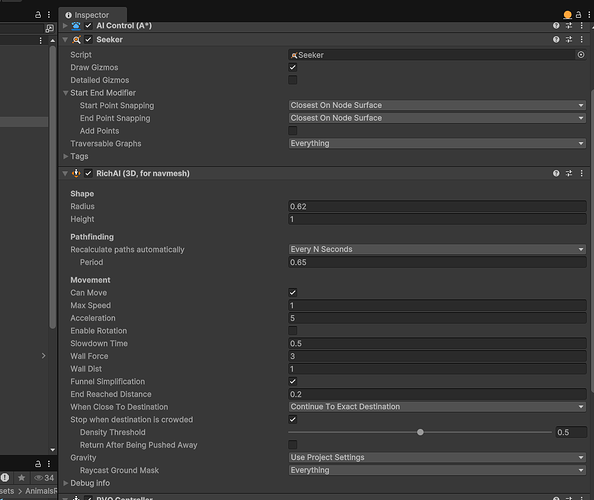Select the Inspector tab

pos(92,15)
